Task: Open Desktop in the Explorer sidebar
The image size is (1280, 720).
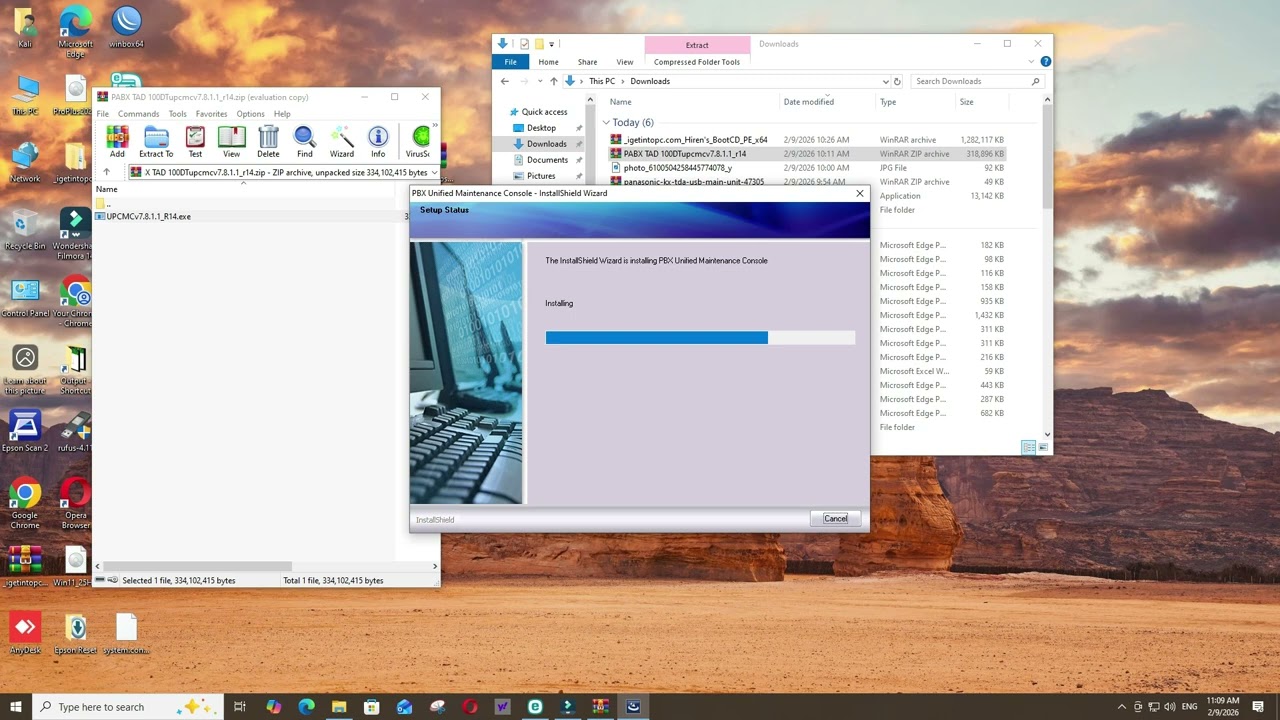Action: 541,128
